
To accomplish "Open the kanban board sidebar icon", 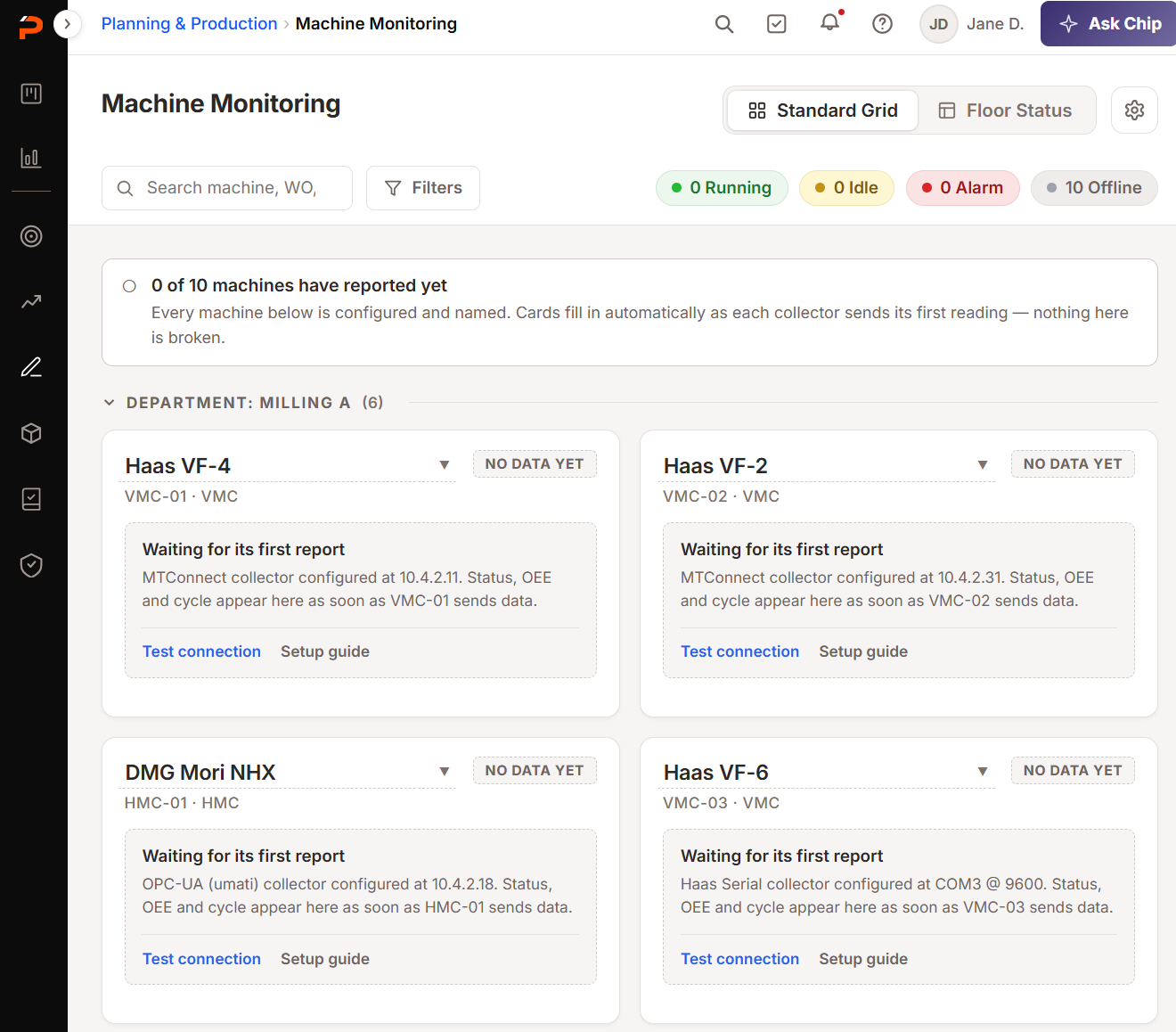I will [31, 94].
